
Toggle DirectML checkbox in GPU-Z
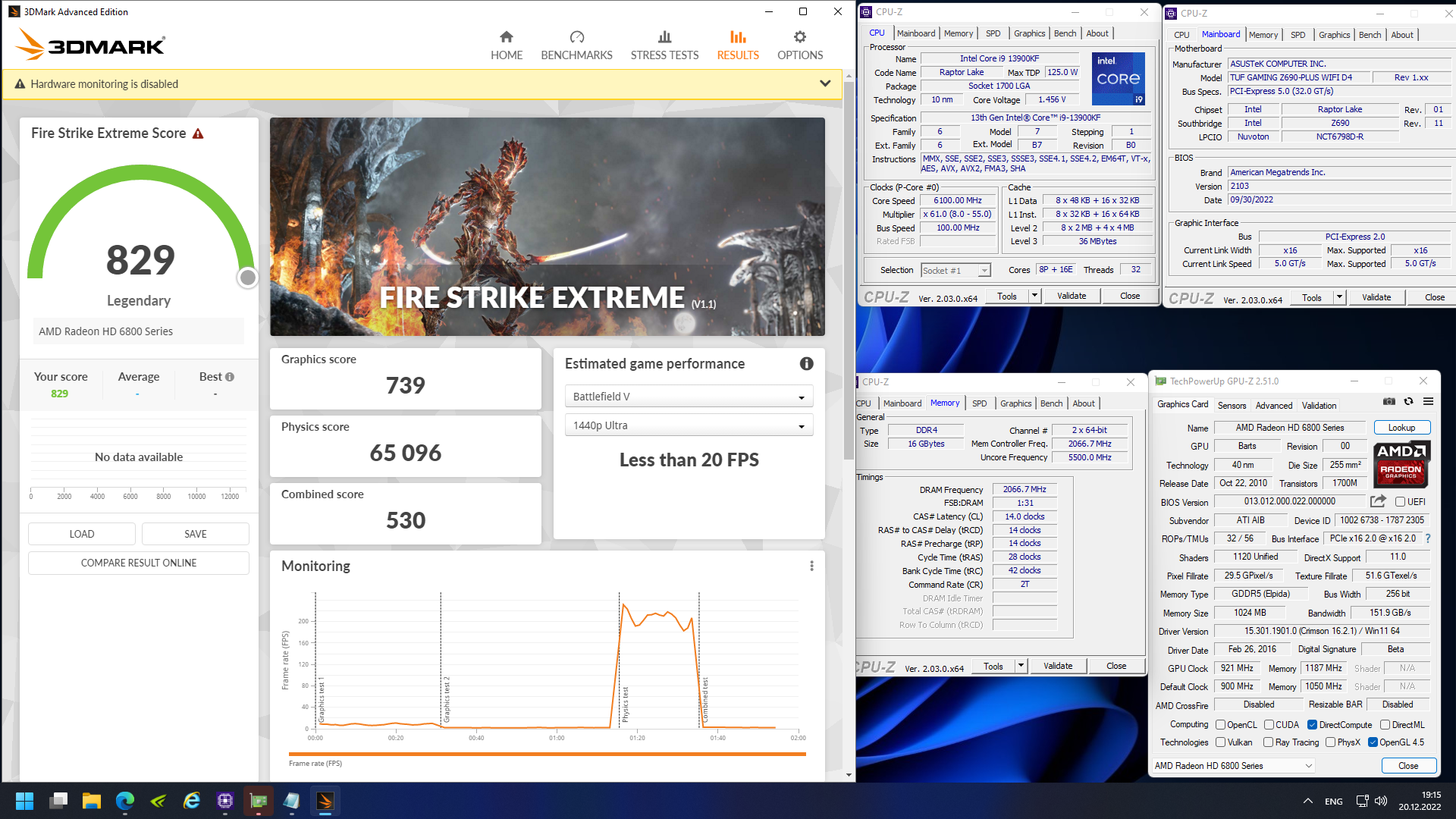click(1385, 725)
